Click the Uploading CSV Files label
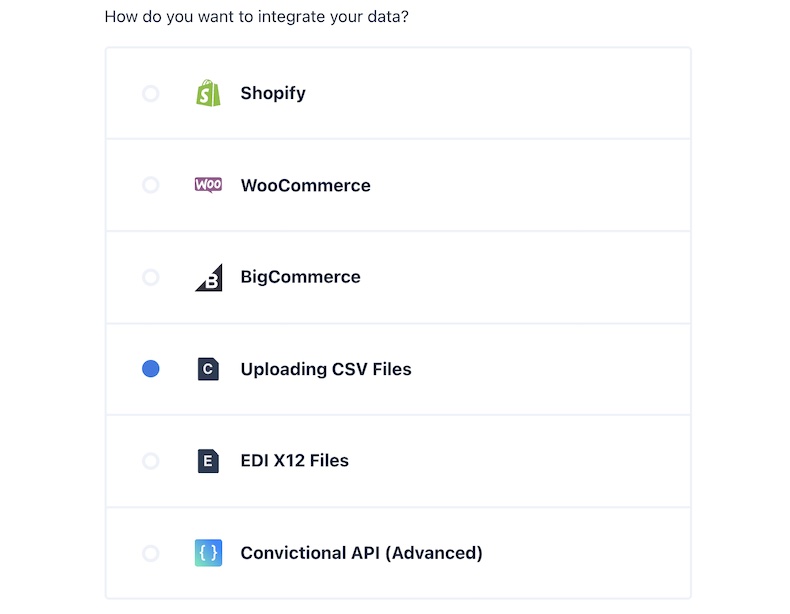 coord(326,369)
